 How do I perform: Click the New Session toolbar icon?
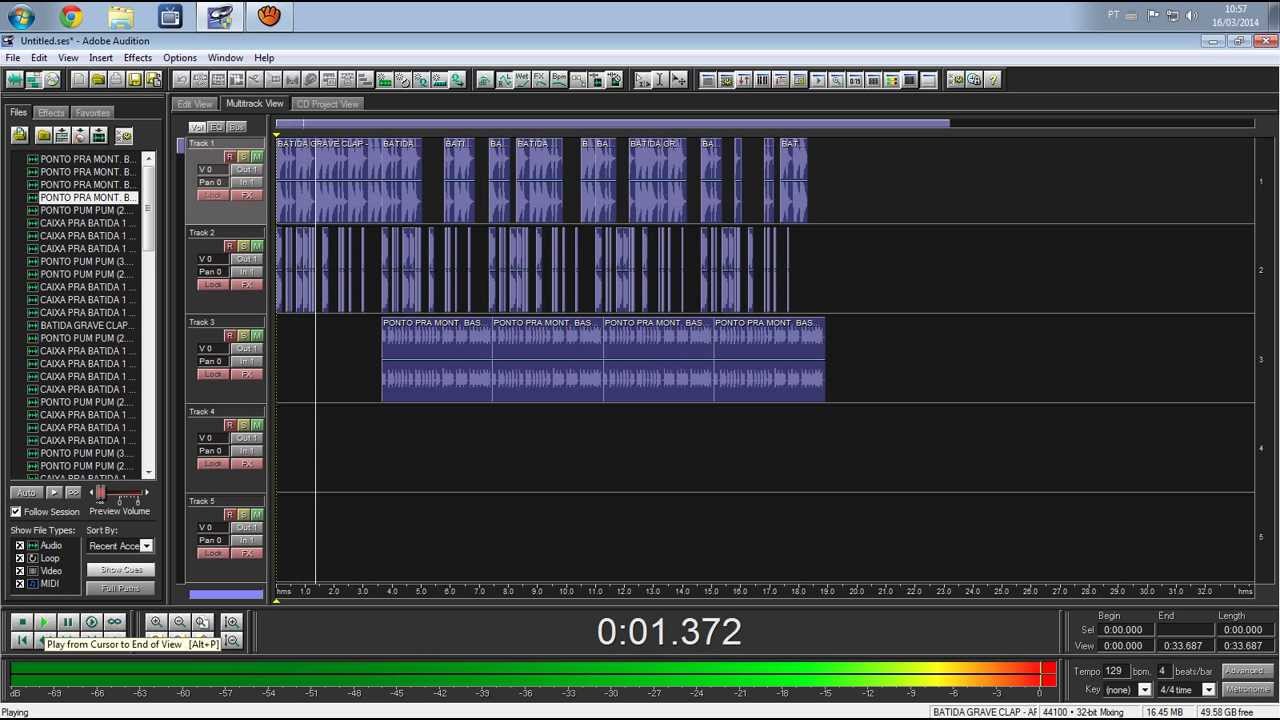pos(80,80)
